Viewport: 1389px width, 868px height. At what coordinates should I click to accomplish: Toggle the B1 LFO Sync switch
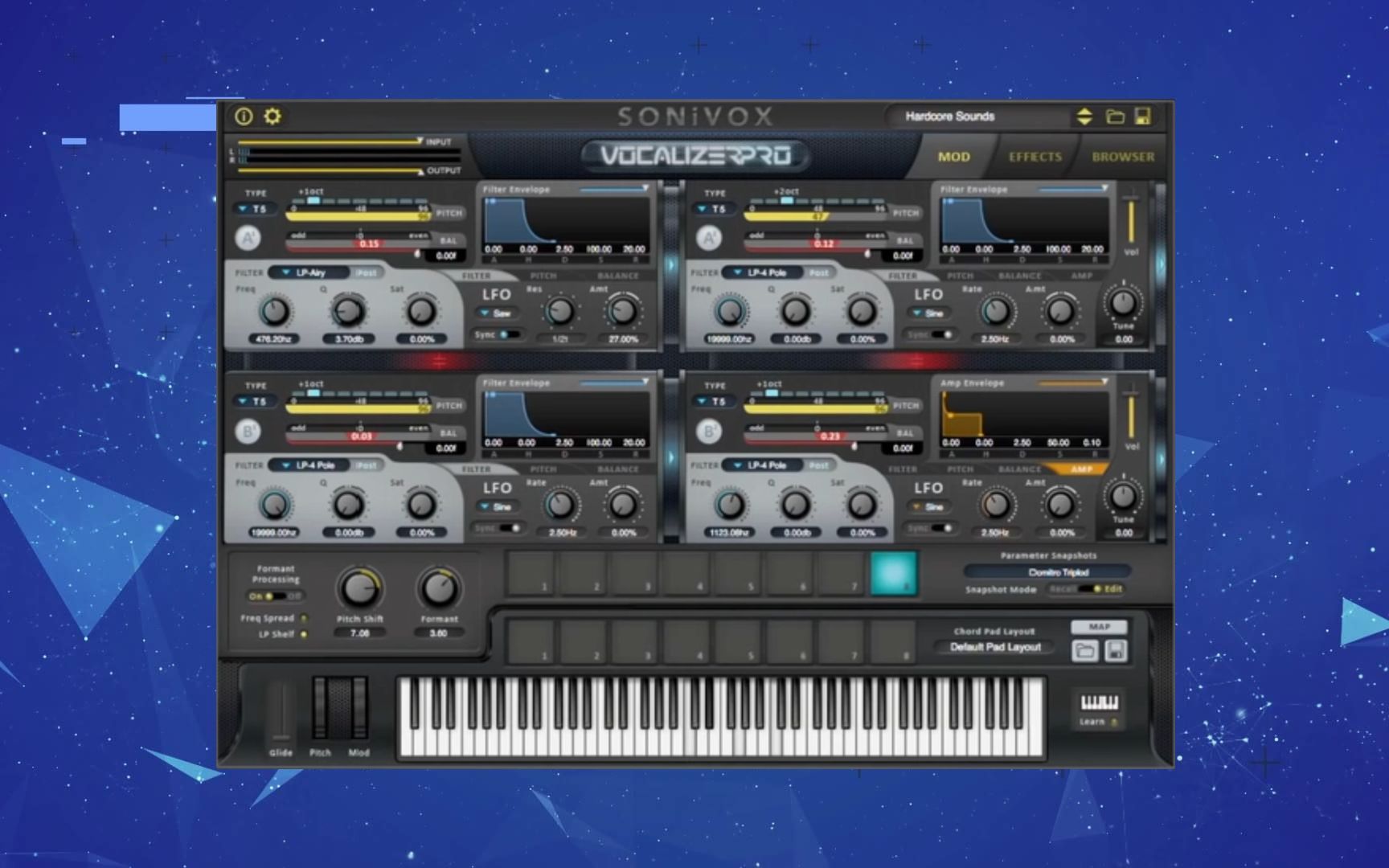[x=510, y=528]
